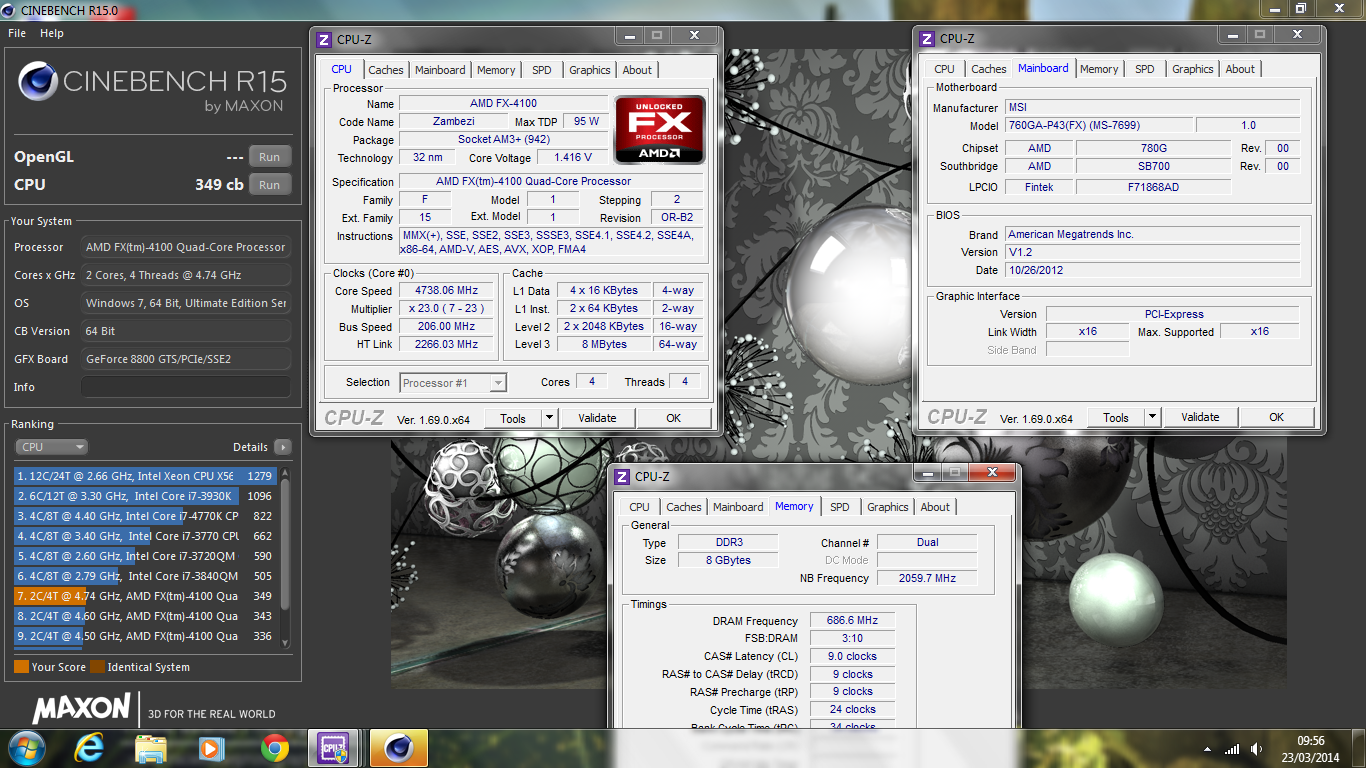Select Caches tab in Memory CPU-Z window

tap(684, 507)
